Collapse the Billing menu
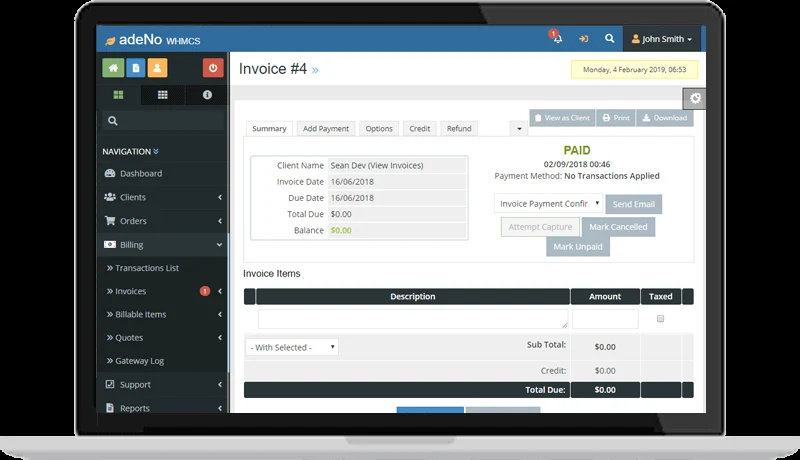The height and width of the screenshot is (460, 800). pyautogui.click(x=162, y=245)
